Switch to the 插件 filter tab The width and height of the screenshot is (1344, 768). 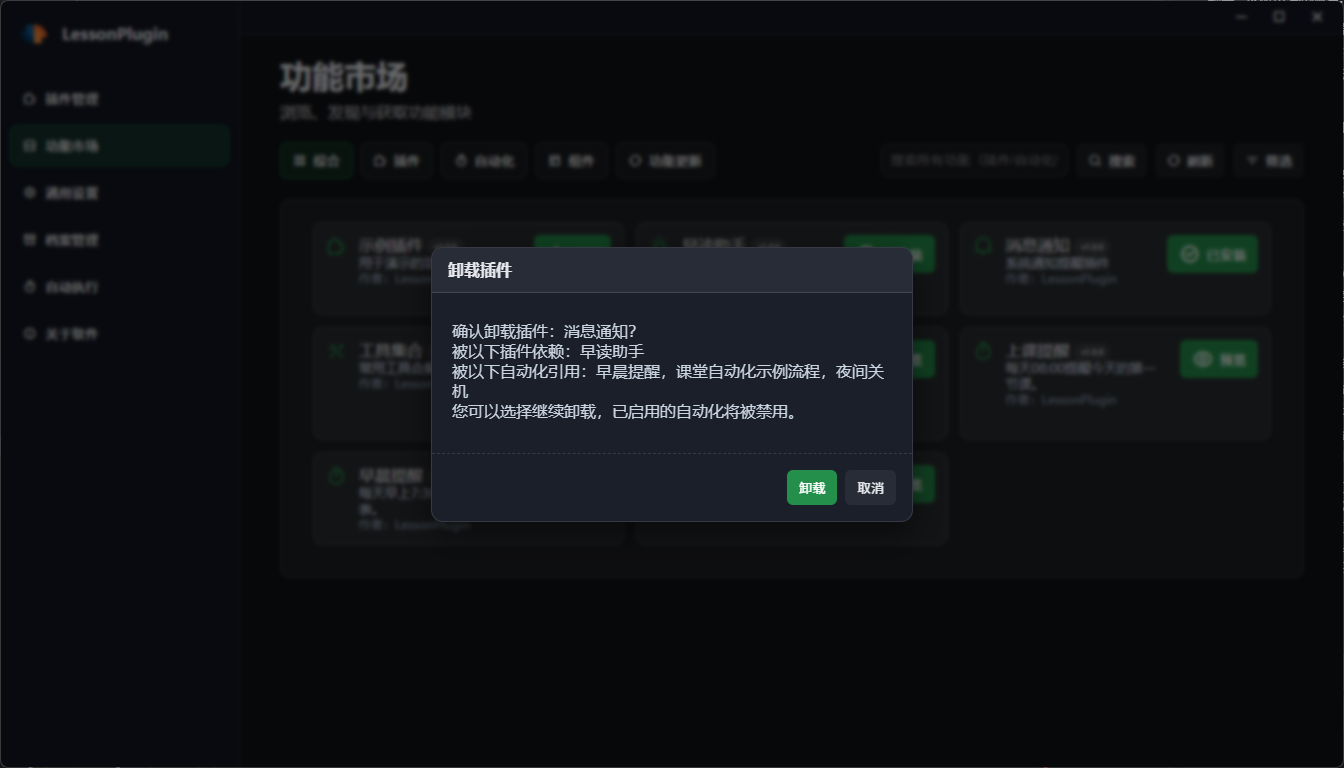[x=396, y=160]
